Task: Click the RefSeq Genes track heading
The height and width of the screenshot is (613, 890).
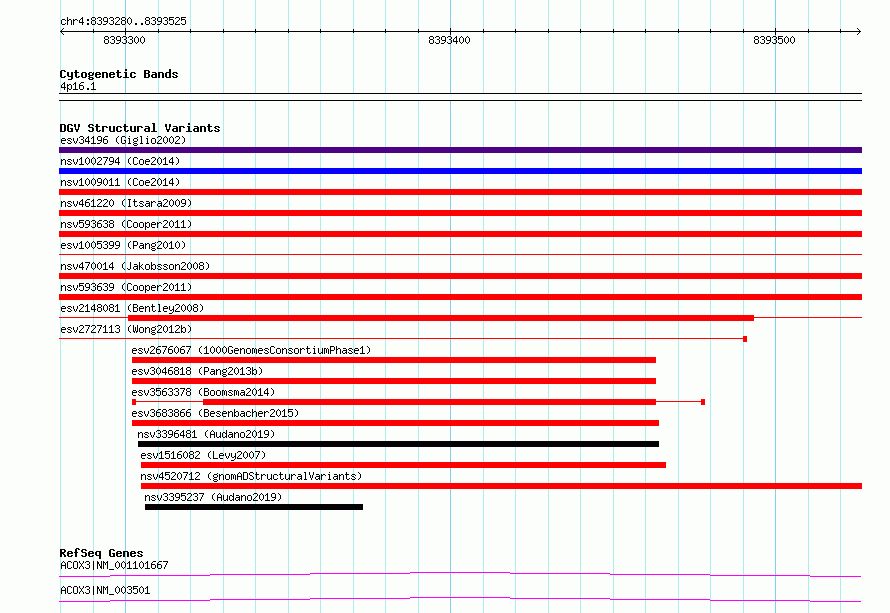Action: tap(101, 553)
